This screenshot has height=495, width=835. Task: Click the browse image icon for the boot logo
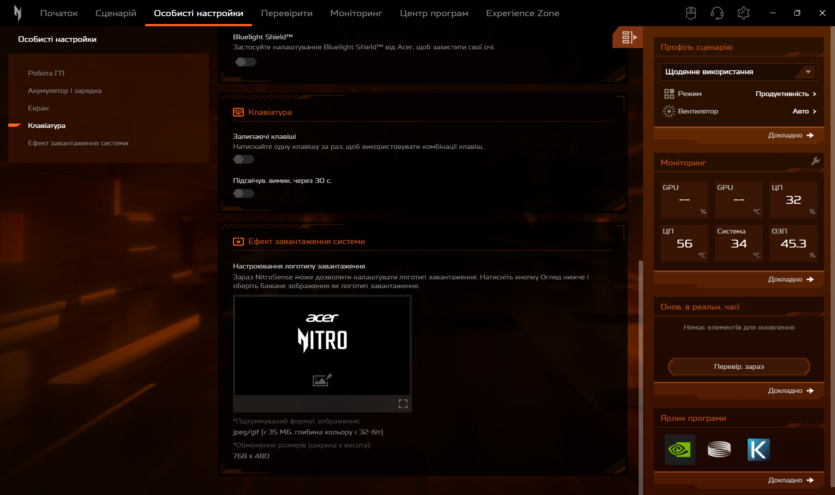tap(322, 380)
